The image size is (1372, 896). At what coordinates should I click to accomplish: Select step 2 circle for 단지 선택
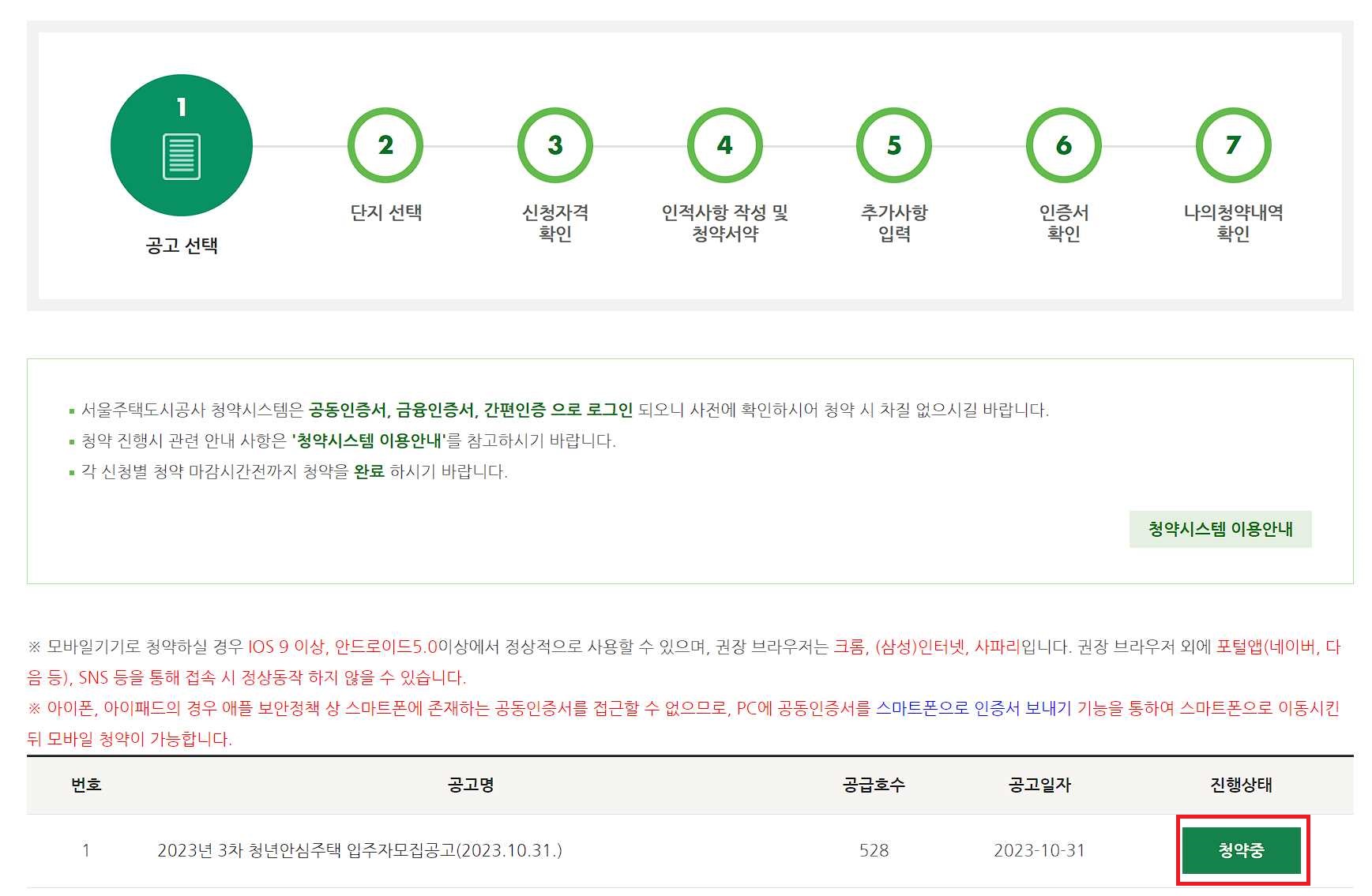tap(385, 145)
